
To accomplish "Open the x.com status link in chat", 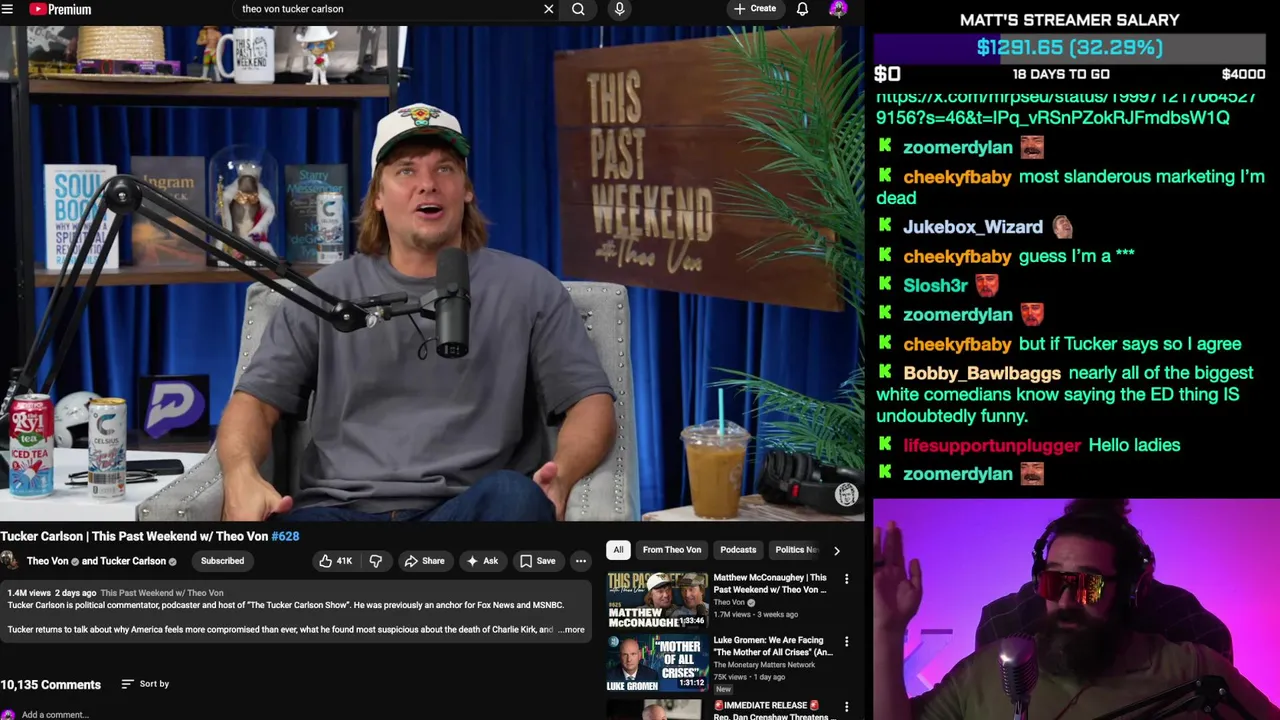I will click(x=1065, y=107).
